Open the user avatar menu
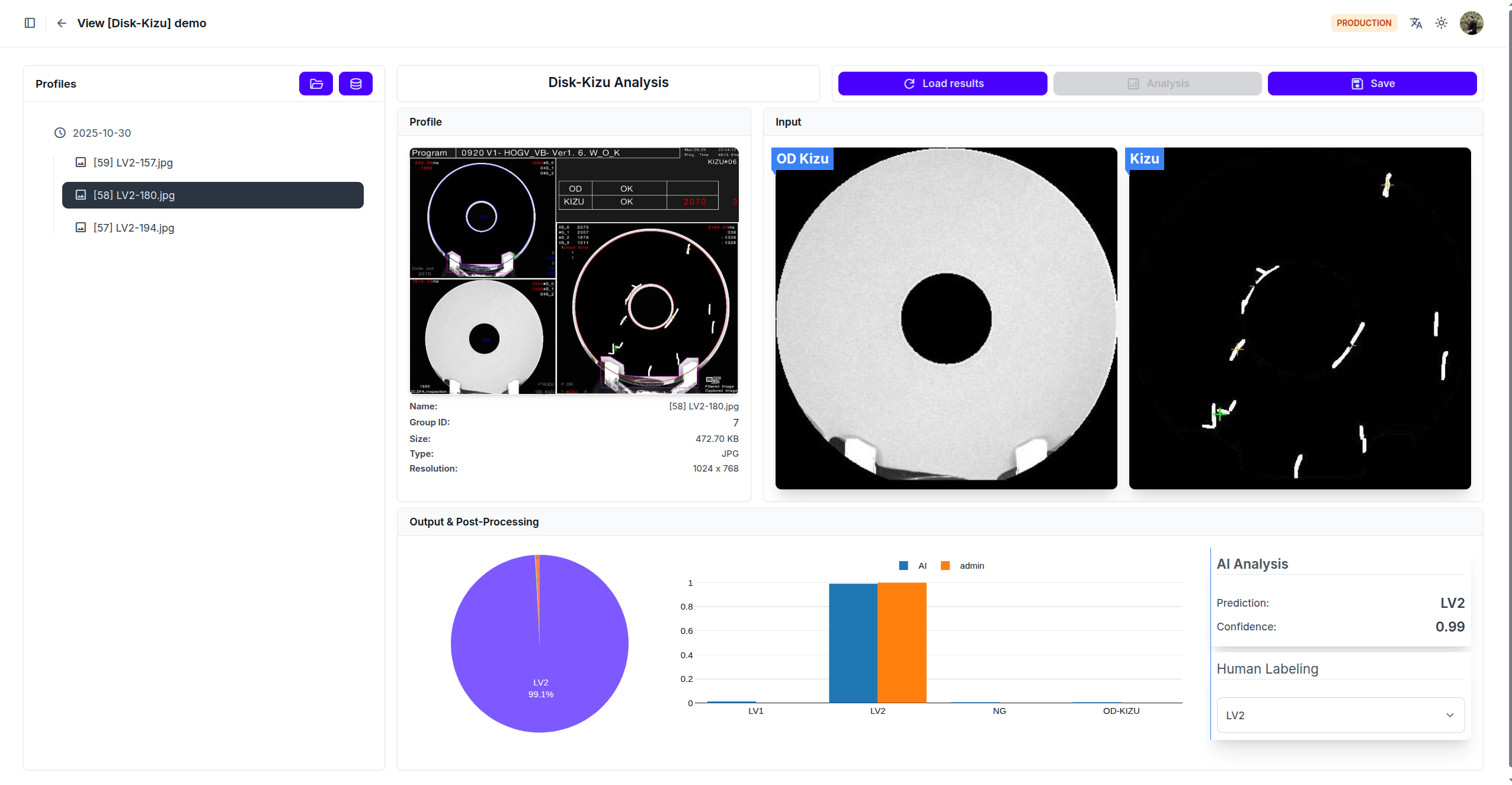 [x=1471, y=23]
